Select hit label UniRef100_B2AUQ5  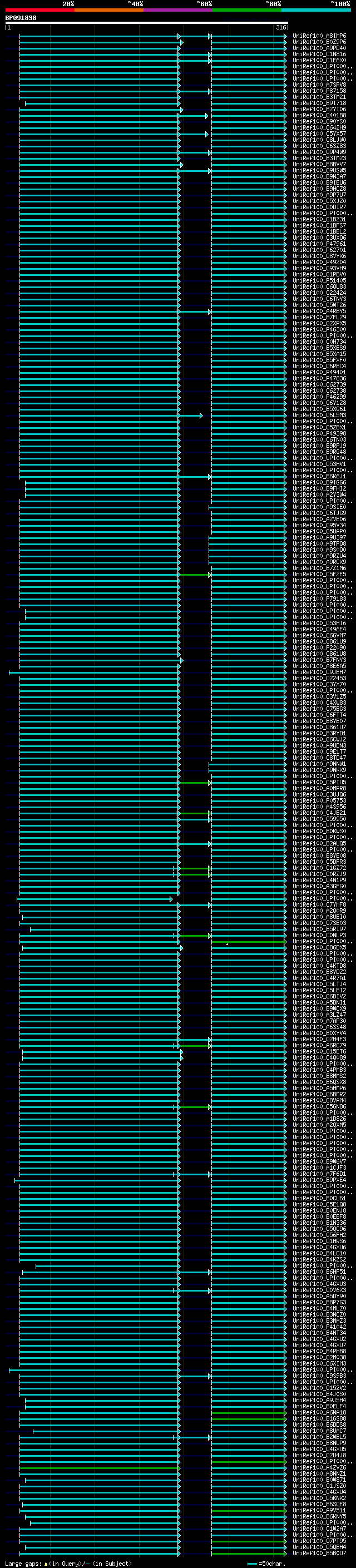pos(319,844)
